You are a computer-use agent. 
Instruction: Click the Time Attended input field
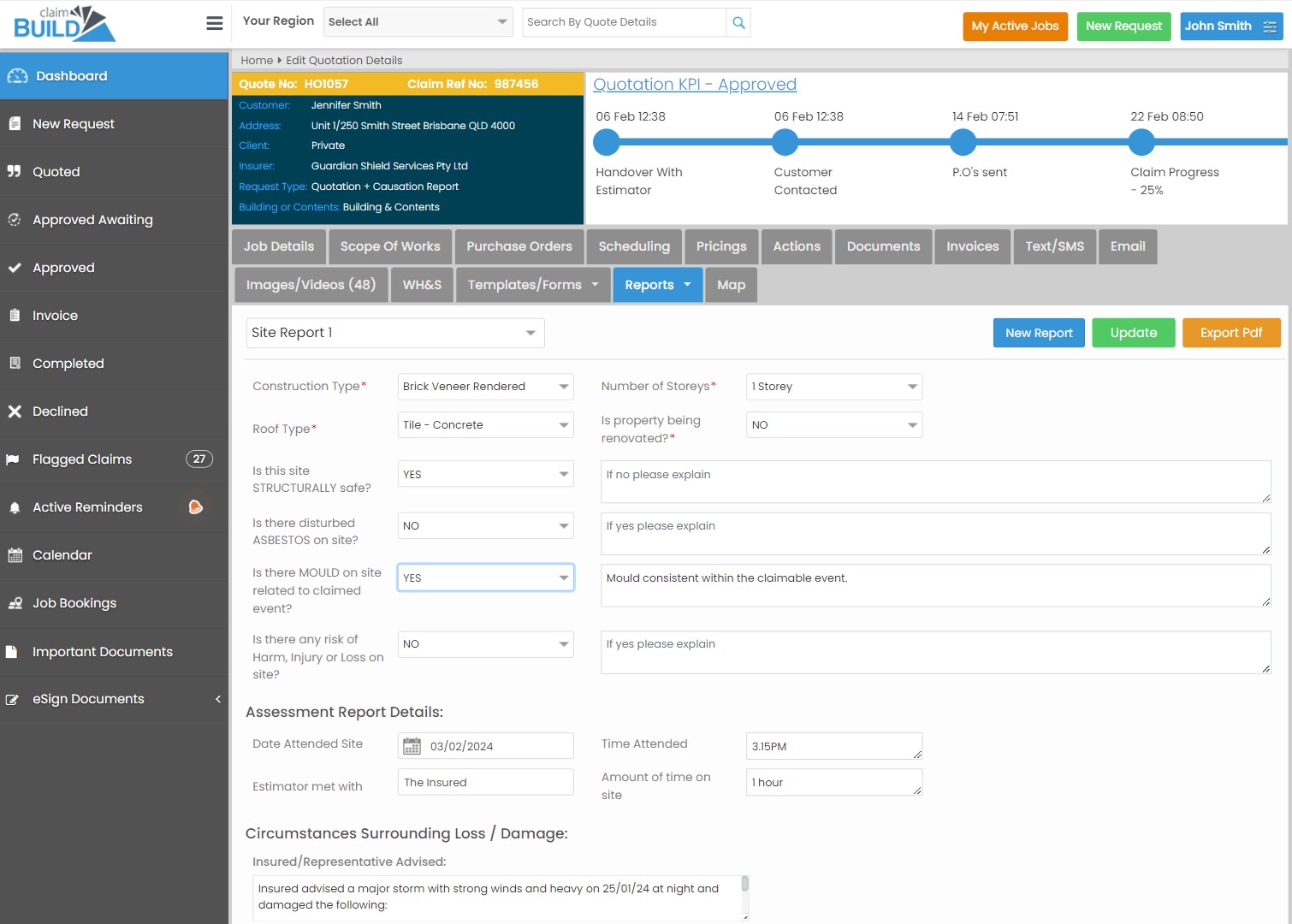pyautogui.click(x=833, y=746)
